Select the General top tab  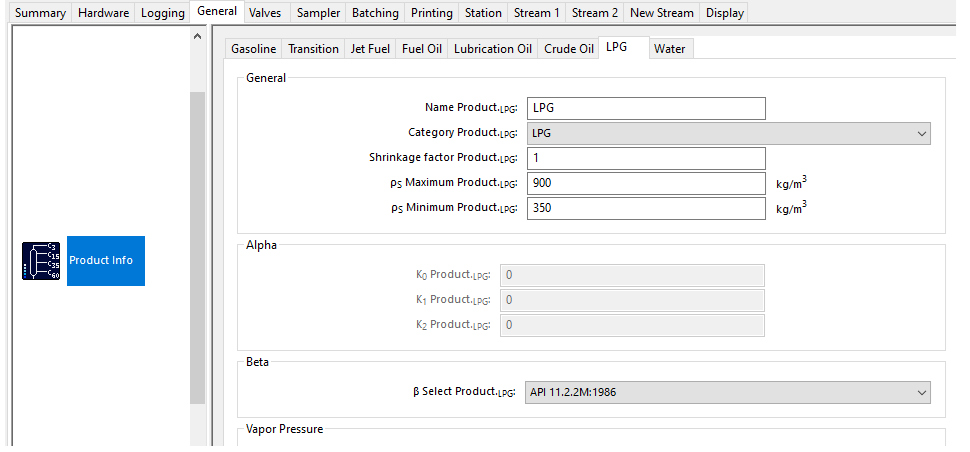point(217,11)
